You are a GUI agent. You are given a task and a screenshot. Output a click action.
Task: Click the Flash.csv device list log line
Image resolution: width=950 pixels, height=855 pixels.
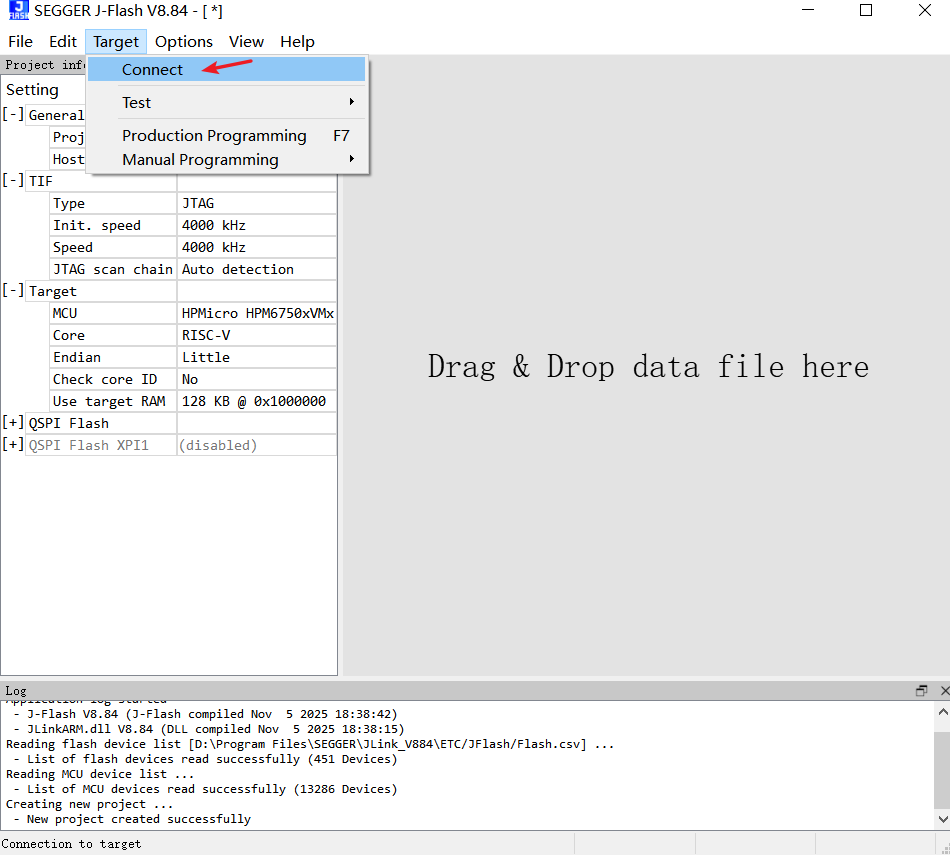coord(310,744)
